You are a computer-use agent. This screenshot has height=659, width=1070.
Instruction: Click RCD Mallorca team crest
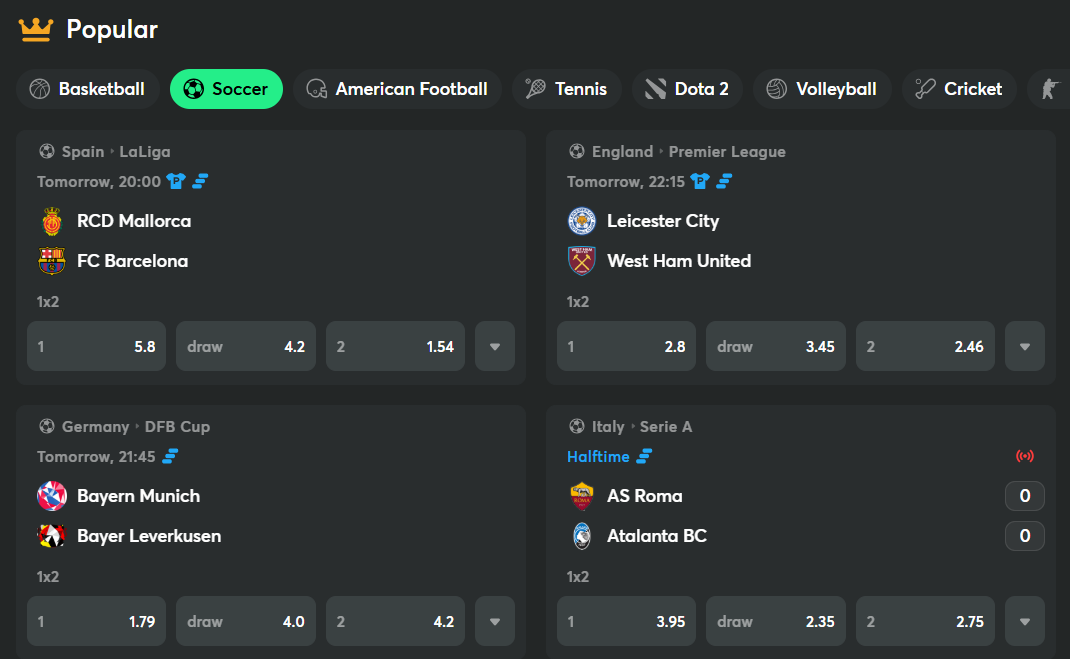click(51, 221)
